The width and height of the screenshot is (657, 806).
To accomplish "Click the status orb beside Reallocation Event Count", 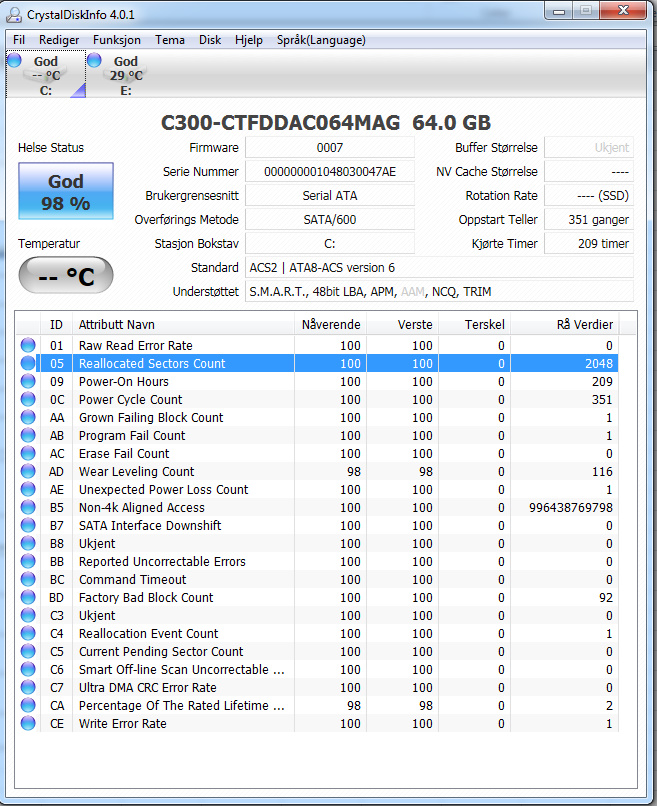I will (28, 633).
